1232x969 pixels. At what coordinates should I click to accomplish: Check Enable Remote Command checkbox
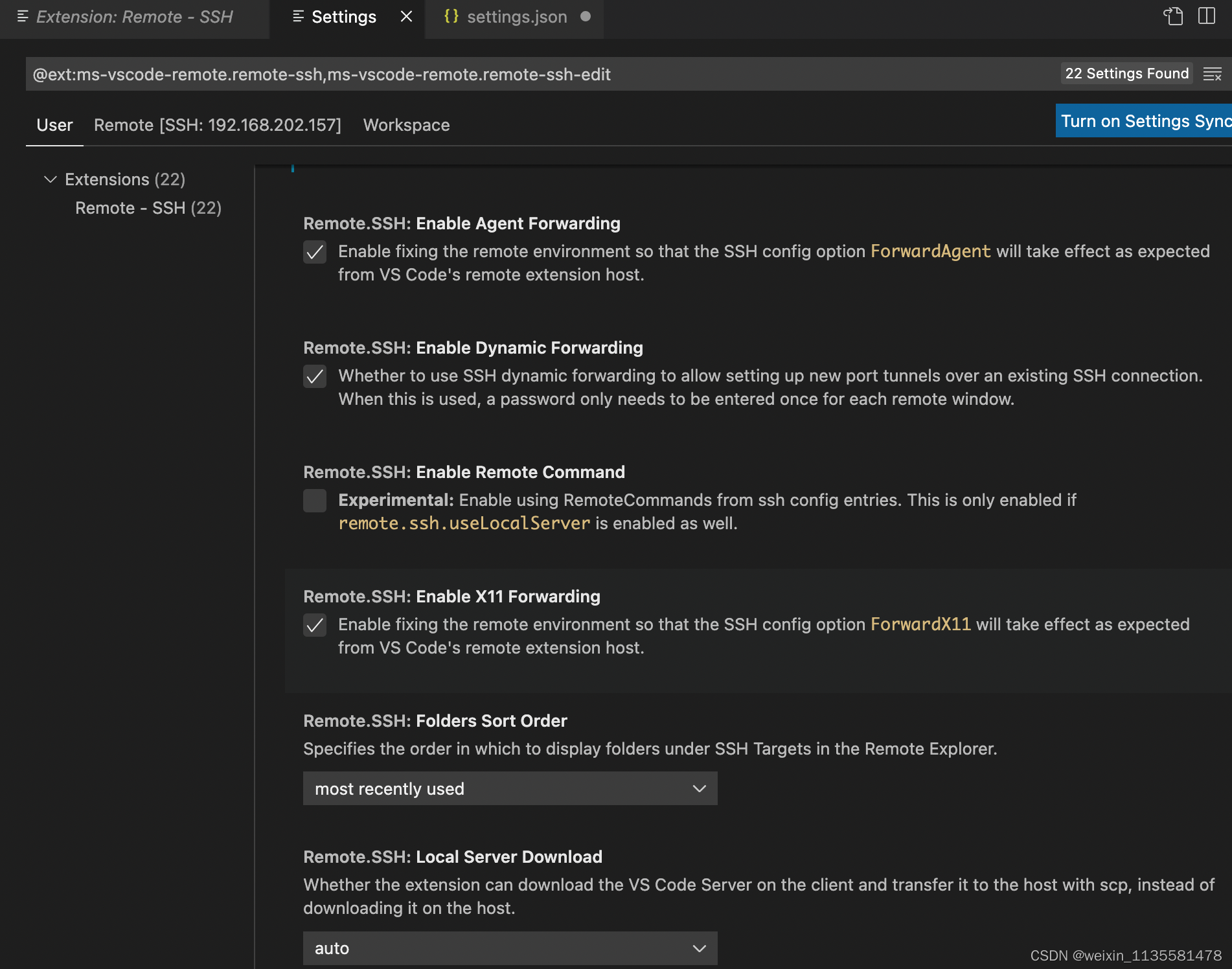315,501
